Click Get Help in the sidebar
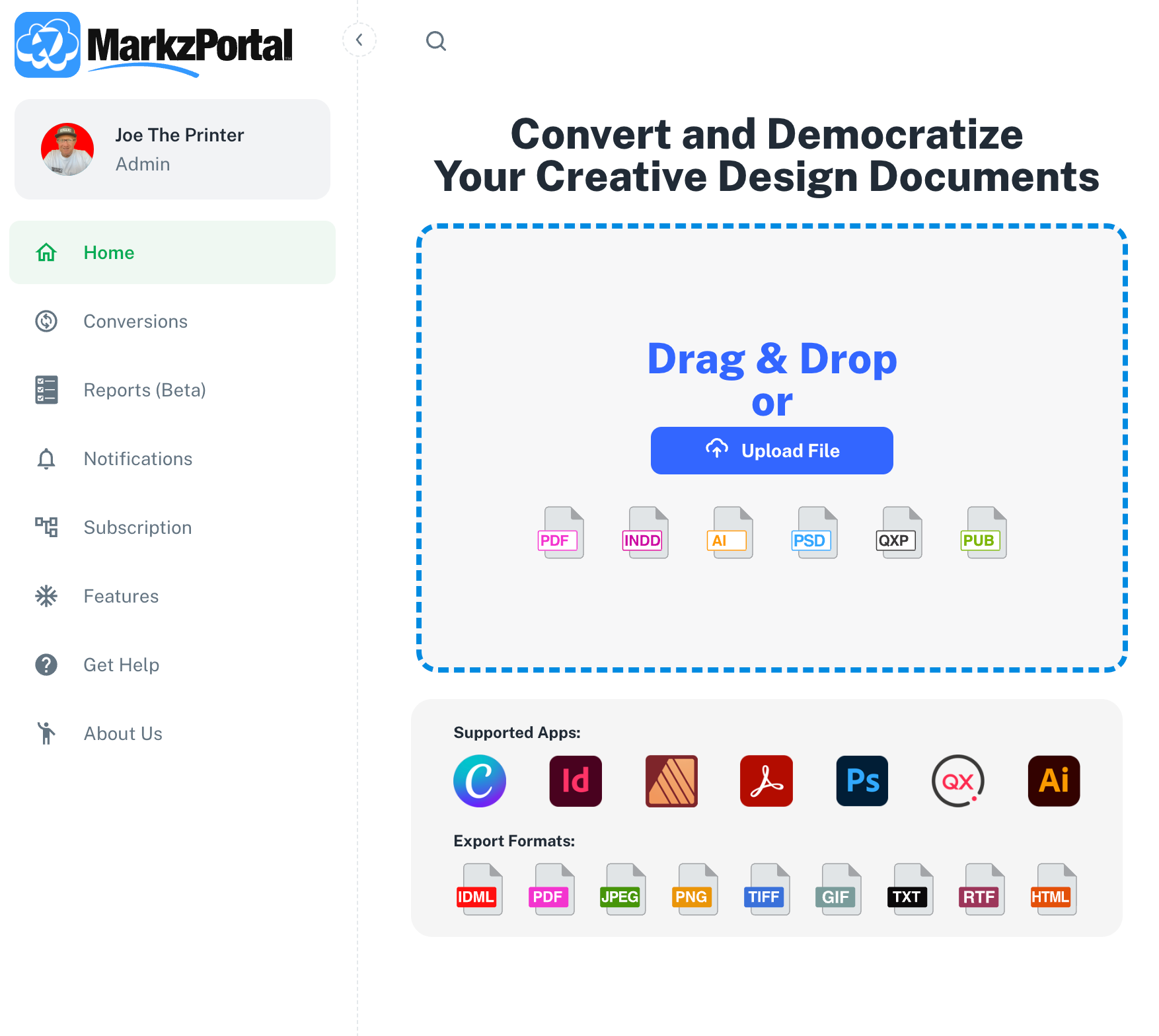The height and width of the screenshot is (1036, 1159). click(172, 665)
